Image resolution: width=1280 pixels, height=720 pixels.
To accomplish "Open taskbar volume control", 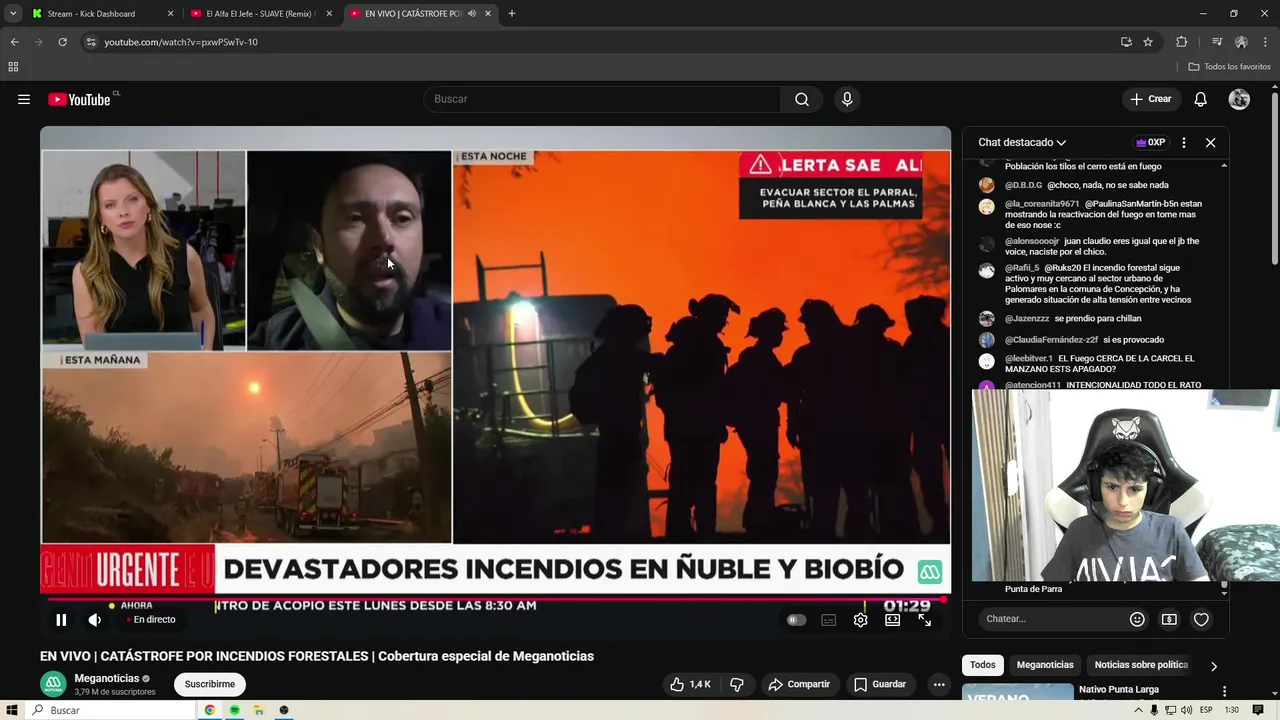I will tap(1186, 710).
